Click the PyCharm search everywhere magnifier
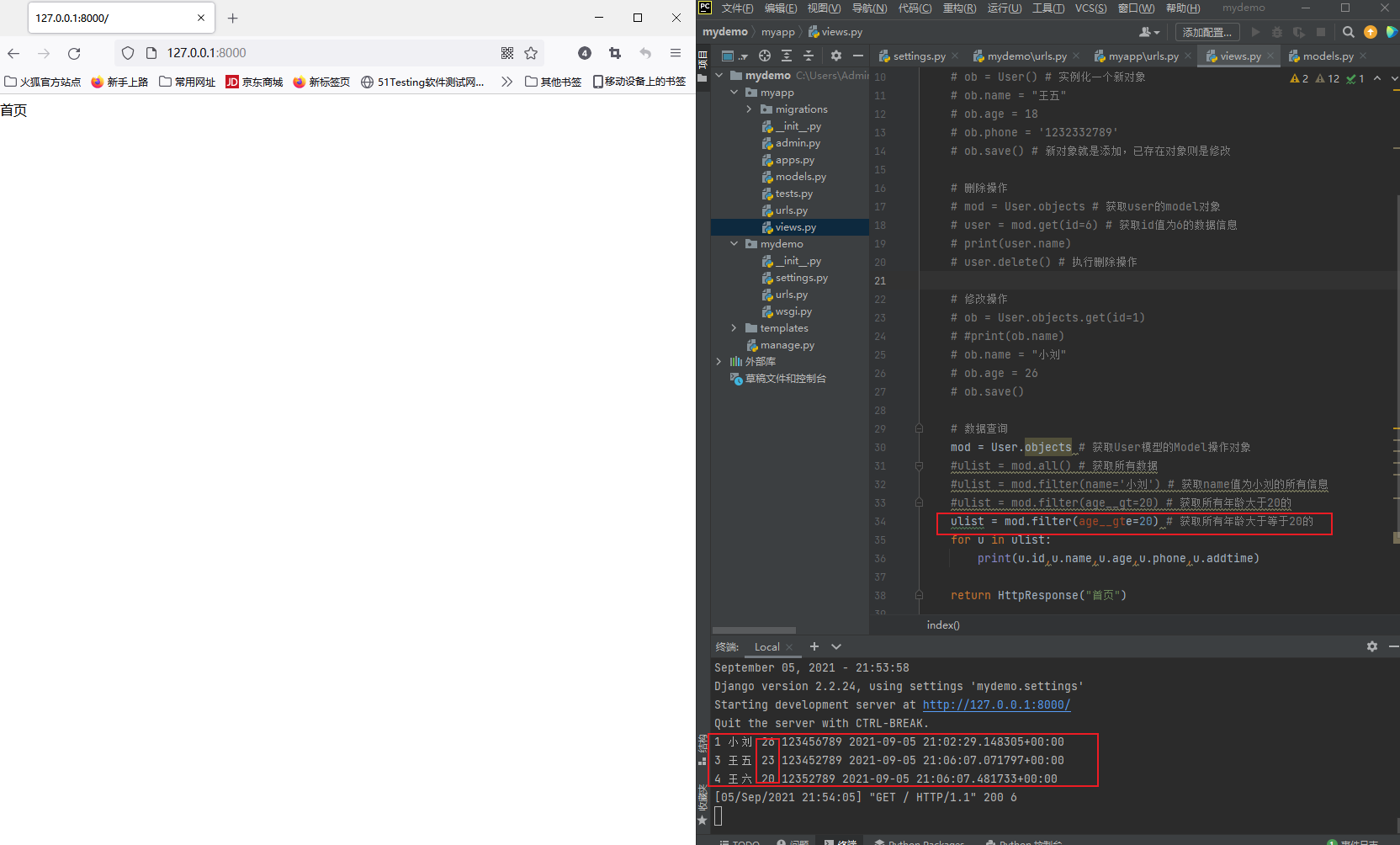Screen dimensions: 1400x845 [1349, 32]
